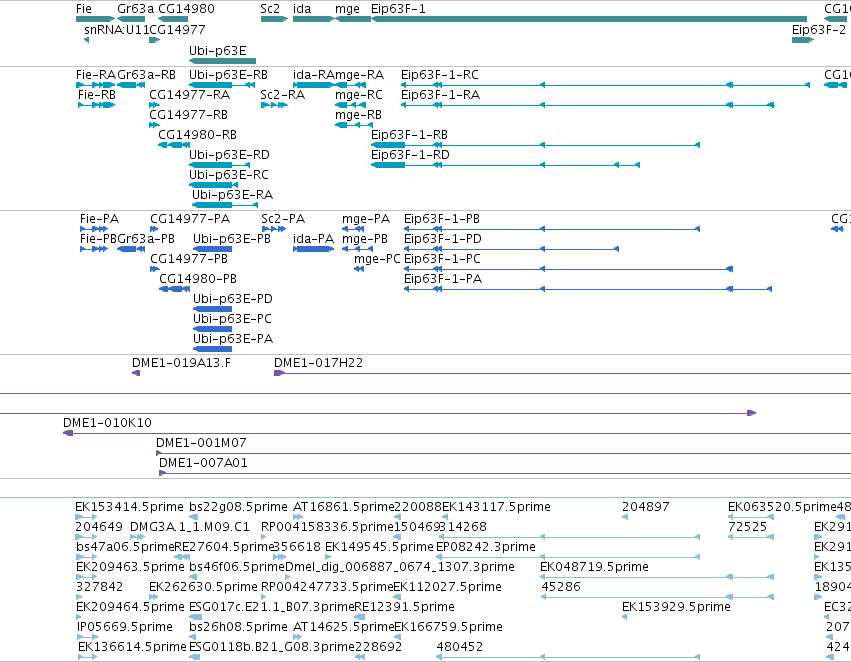Click the Eip63F-1-RD transcript
The image size is (851, 662).
(505, 165)
